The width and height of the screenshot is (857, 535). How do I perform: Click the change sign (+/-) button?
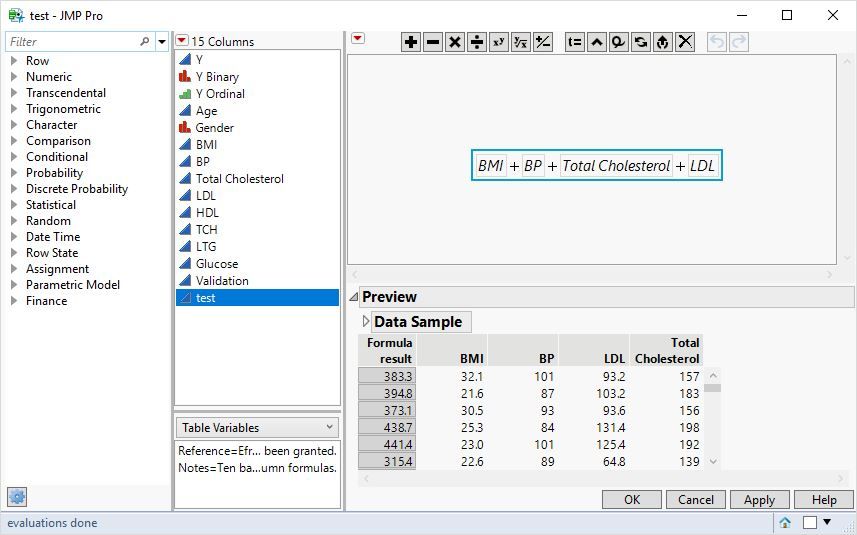pyautogui.click(x=542, y=42)
